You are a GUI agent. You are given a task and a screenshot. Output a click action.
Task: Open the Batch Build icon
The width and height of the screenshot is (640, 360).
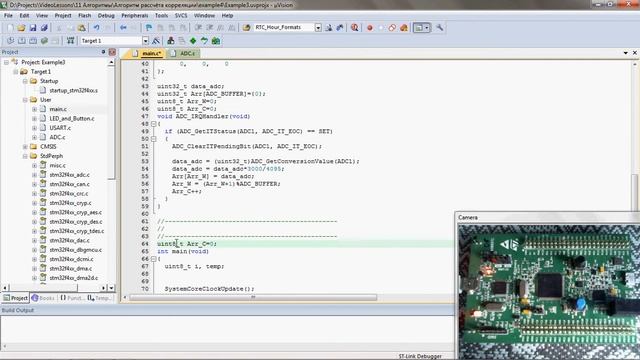click(44, 41)
